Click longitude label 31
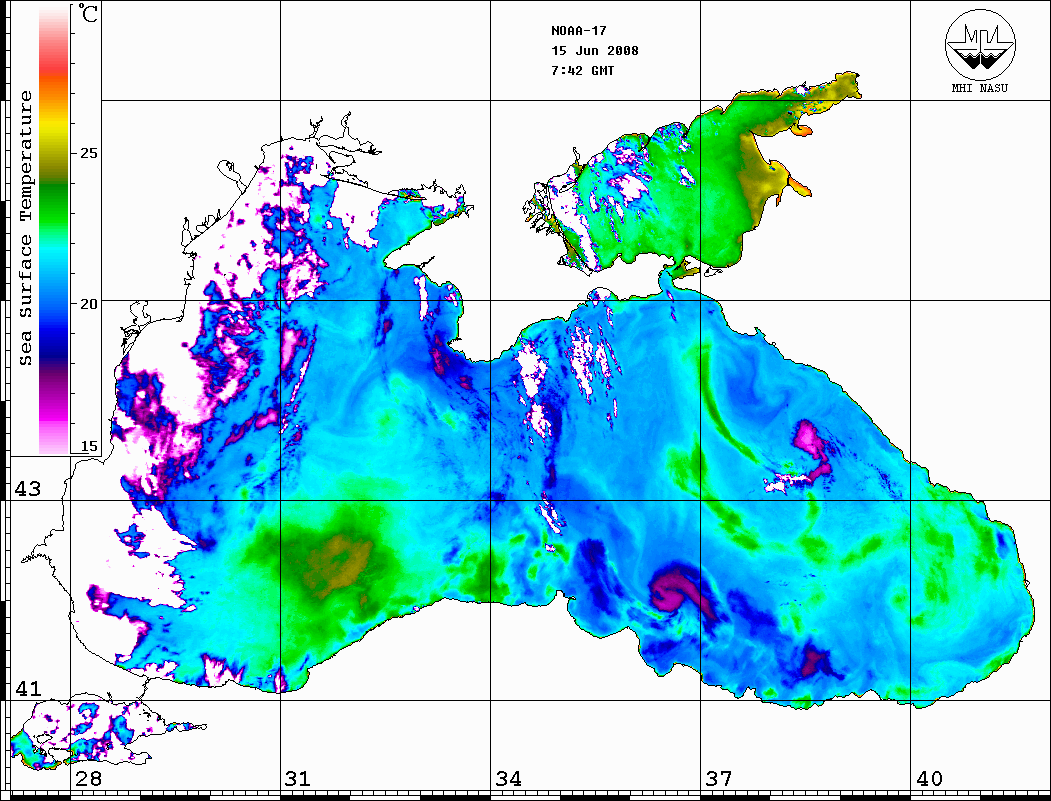1051x801 pixels. [298, 778]
